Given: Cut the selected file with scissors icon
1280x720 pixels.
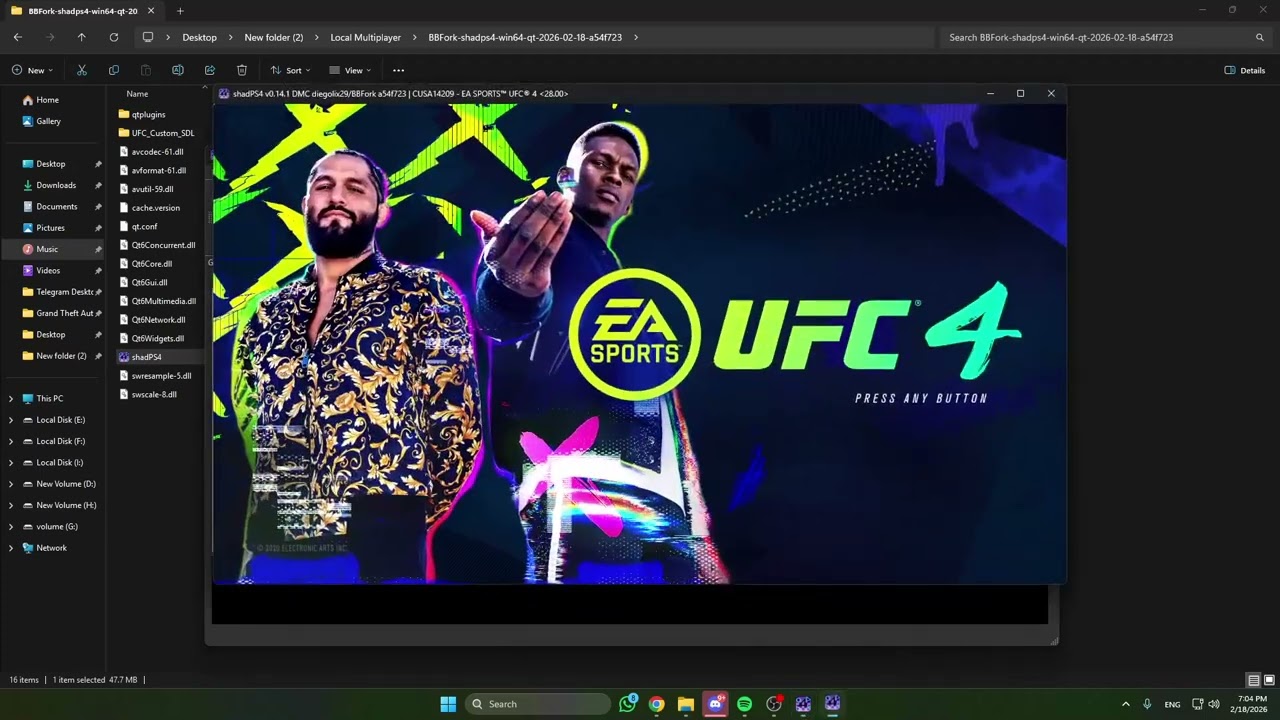Looking at the screenshot, I should pyautogui.click(x=82, y=70).
